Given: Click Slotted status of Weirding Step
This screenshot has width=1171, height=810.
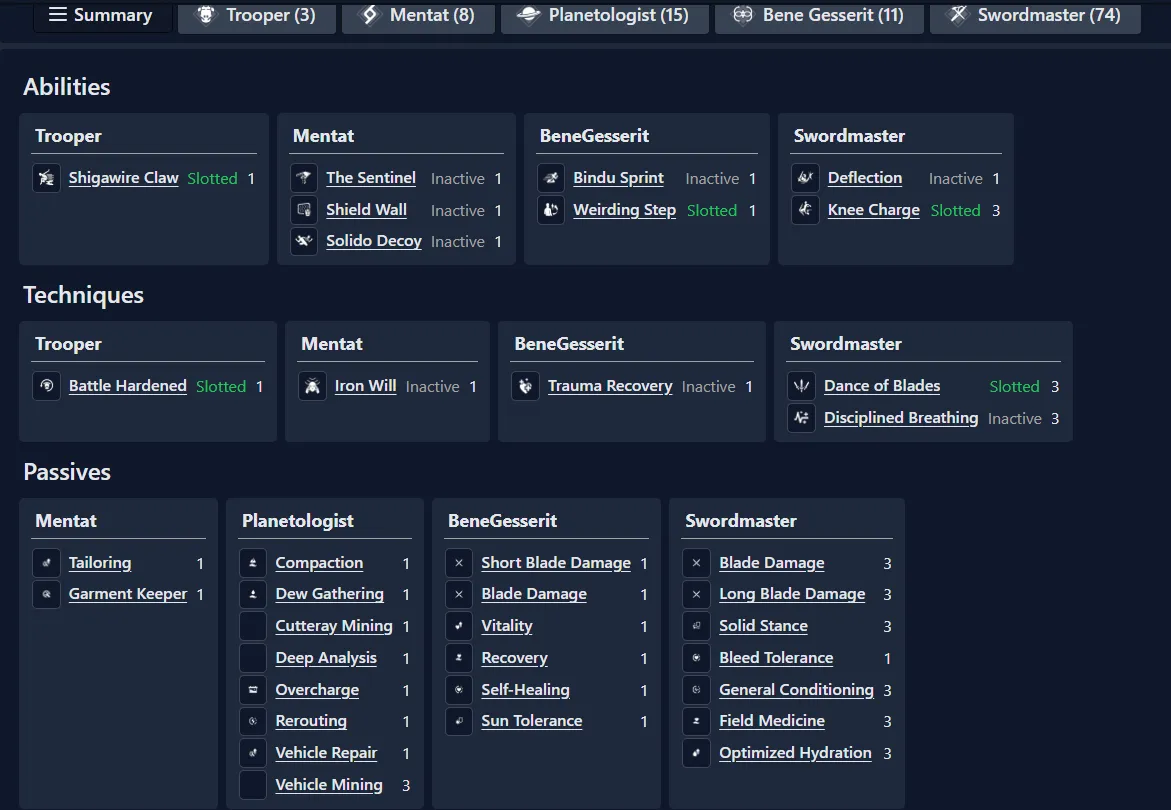Looking at the screenshot, I should pos(712,211).
